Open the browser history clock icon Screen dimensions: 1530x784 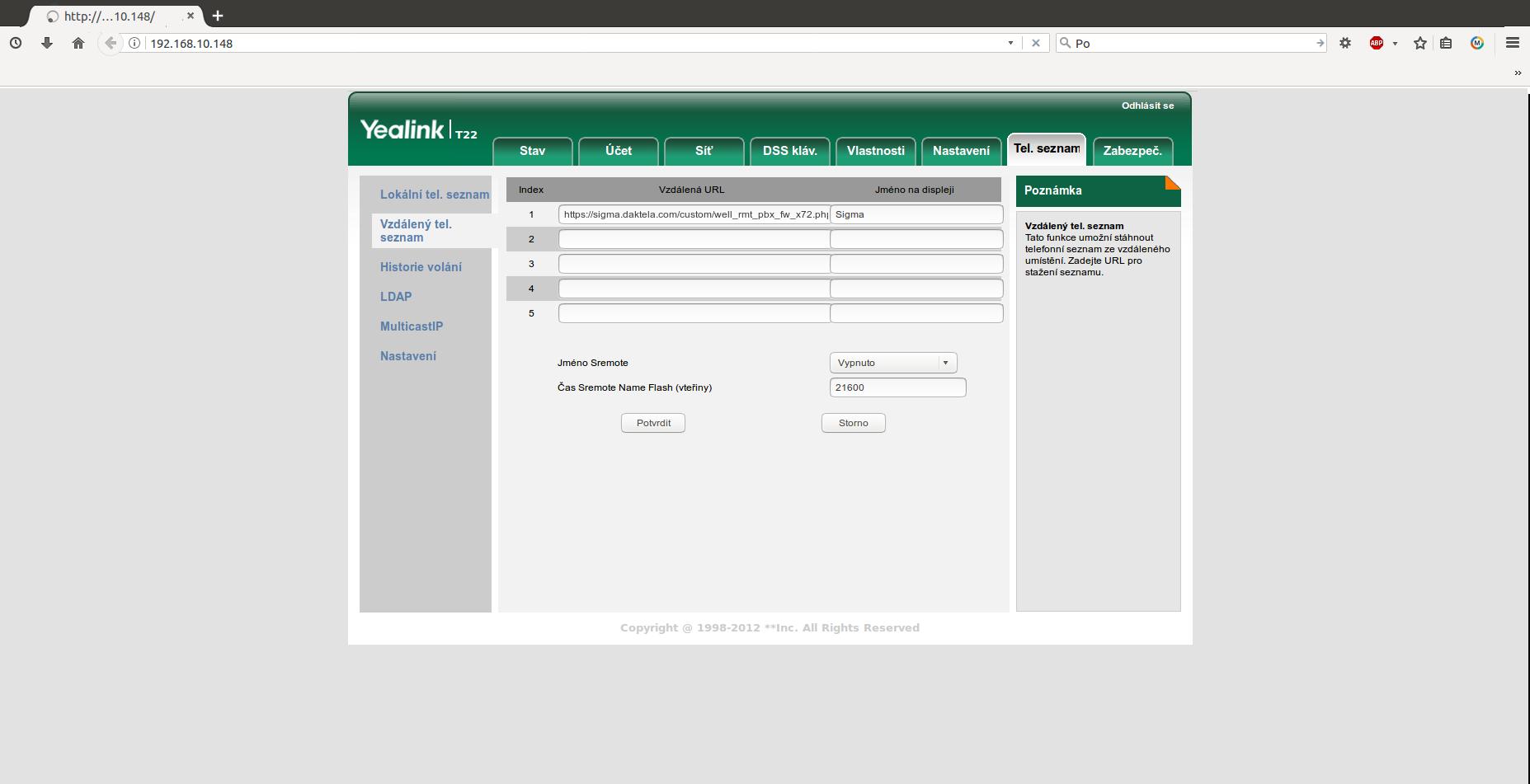[x=16, y=43]
